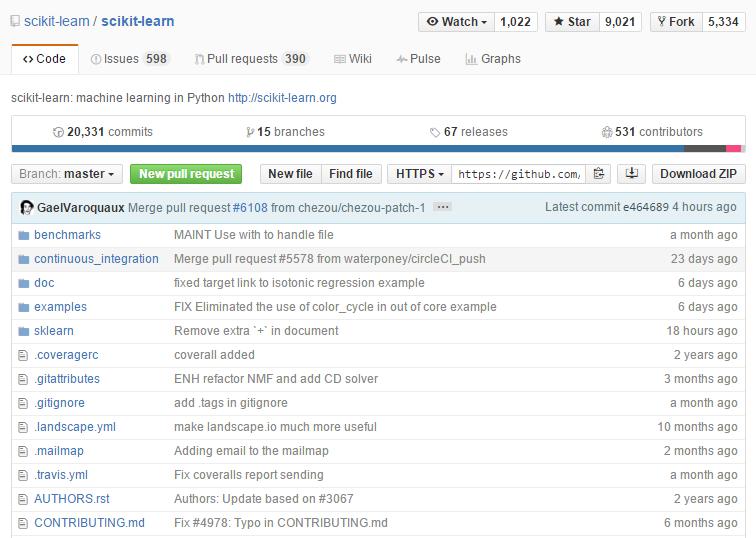Click GaelVaroquaux author name
Screen dimensions: 756x538
81,208
